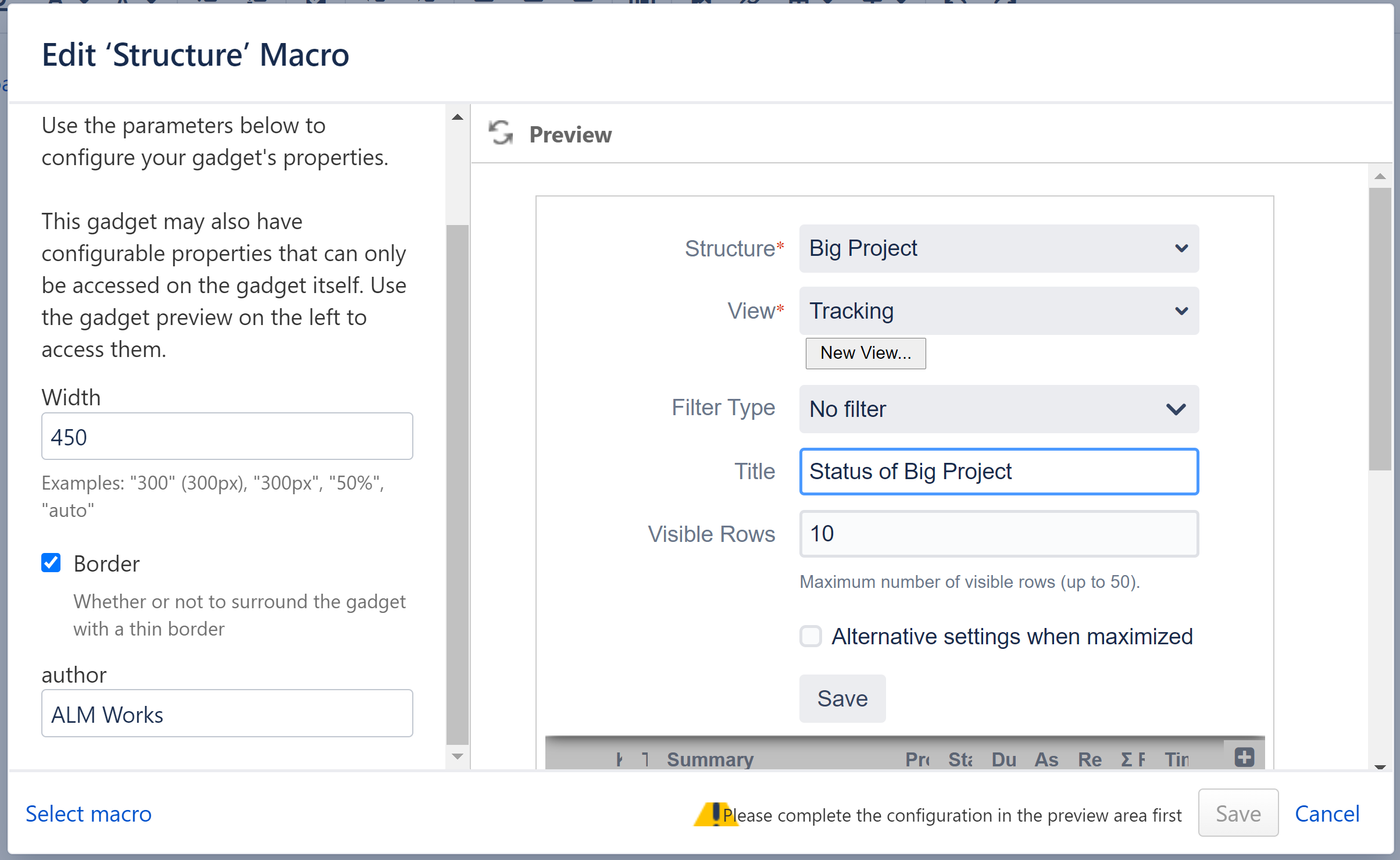Click the Width input field
This screenshot has width=1400, height=860.
click(x=227, y=436)
